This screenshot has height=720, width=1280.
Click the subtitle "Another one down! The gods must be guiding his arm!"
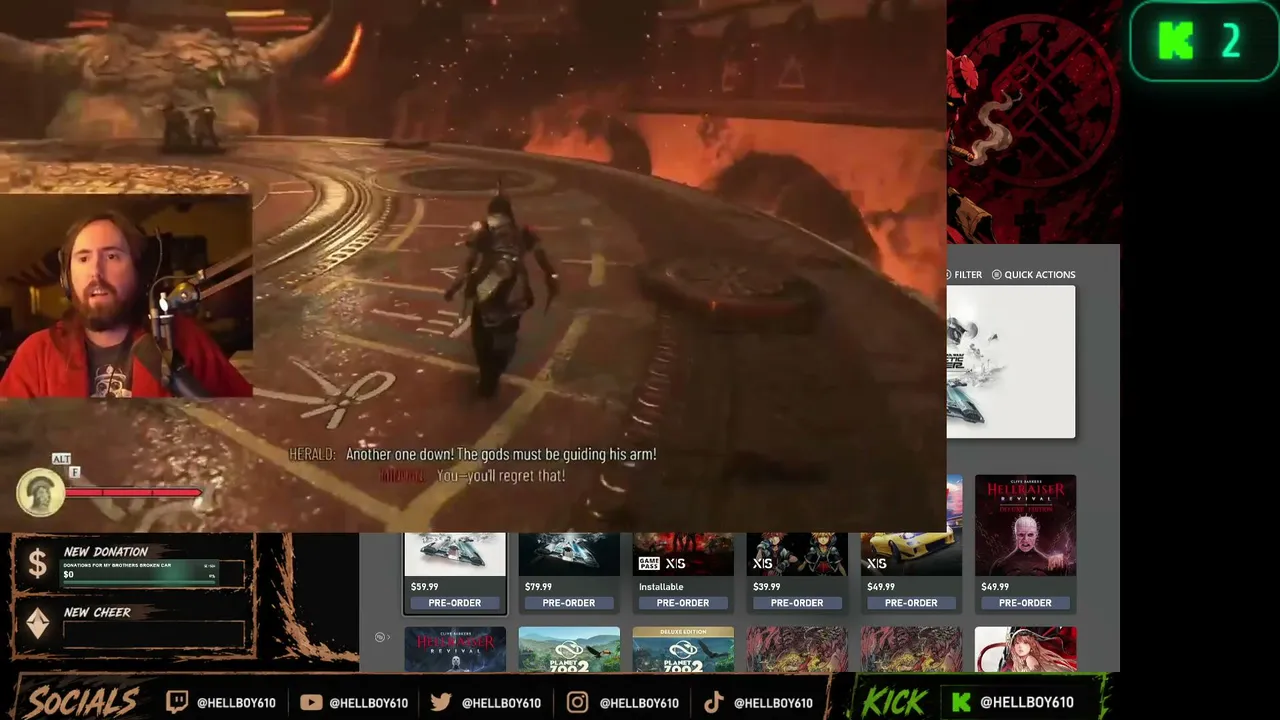[501, 454]
